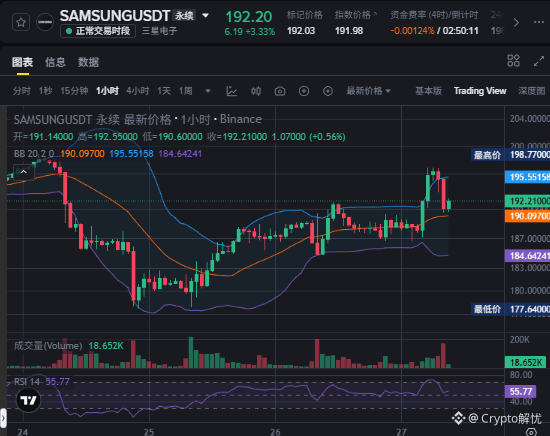The width and height of the screenshot is (550, 436).
Task: Click the circled dot target icon in toolbar
Action: [x=328, y=91]
